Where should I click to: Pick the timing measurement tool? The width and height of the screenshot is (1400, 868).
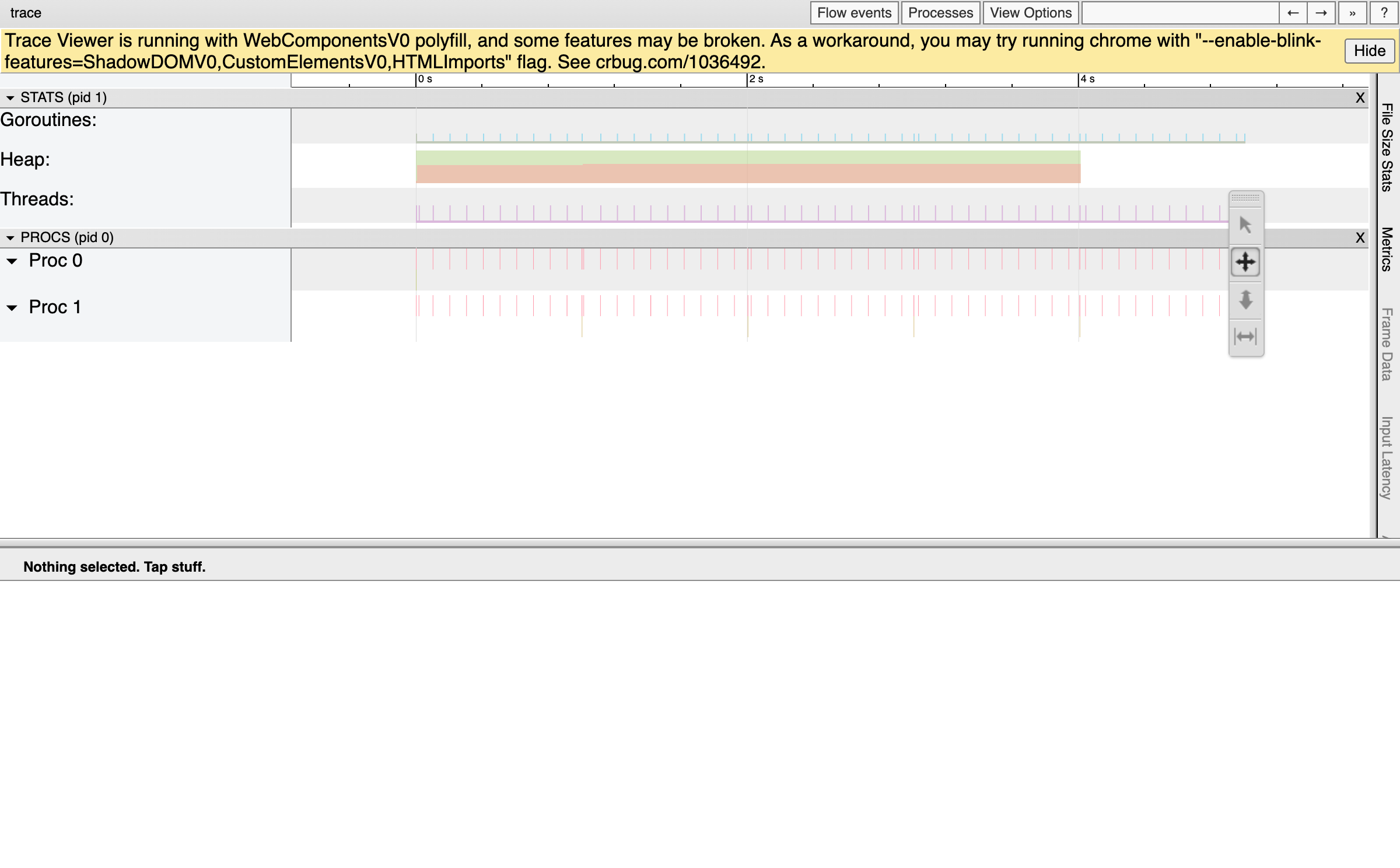1245,337
